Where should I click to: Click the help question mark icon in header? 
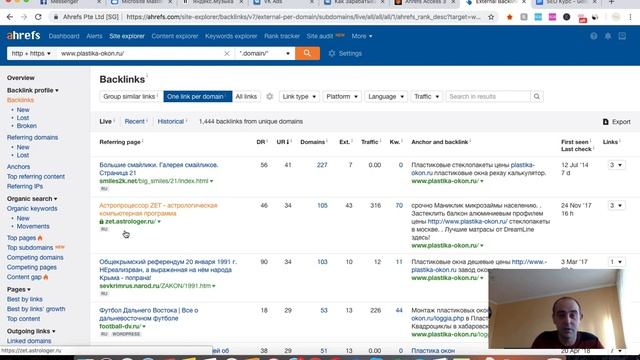593,36
